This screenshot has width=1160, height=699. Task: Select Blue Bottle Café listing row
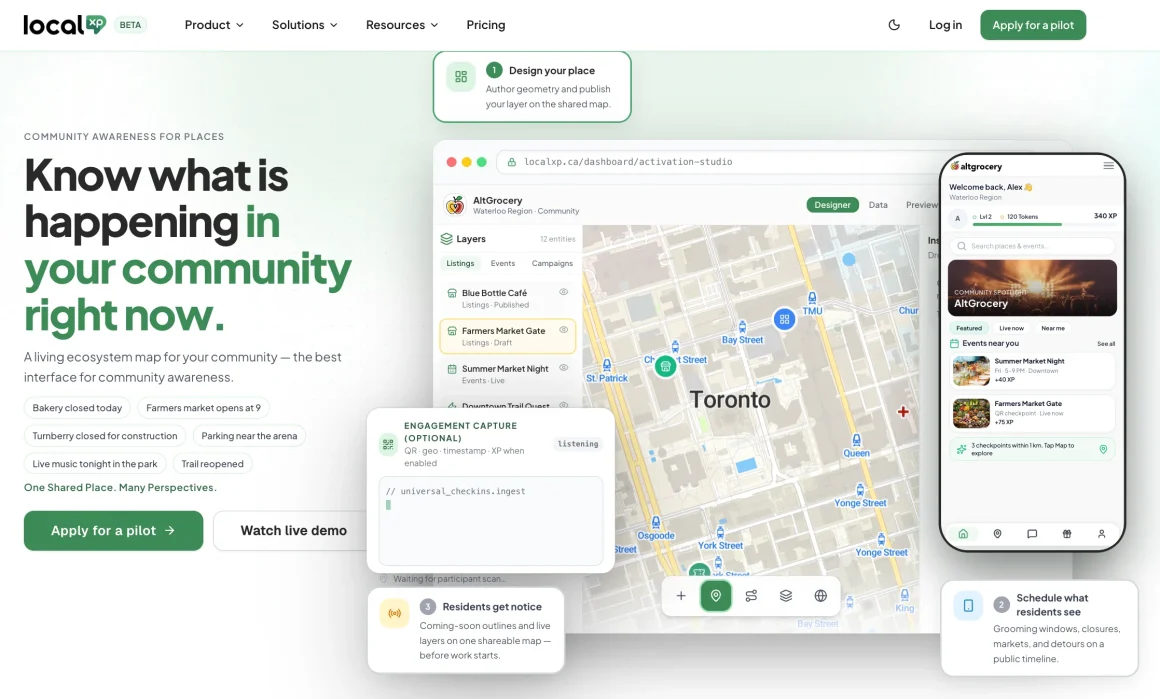click(x=508, y=298)
